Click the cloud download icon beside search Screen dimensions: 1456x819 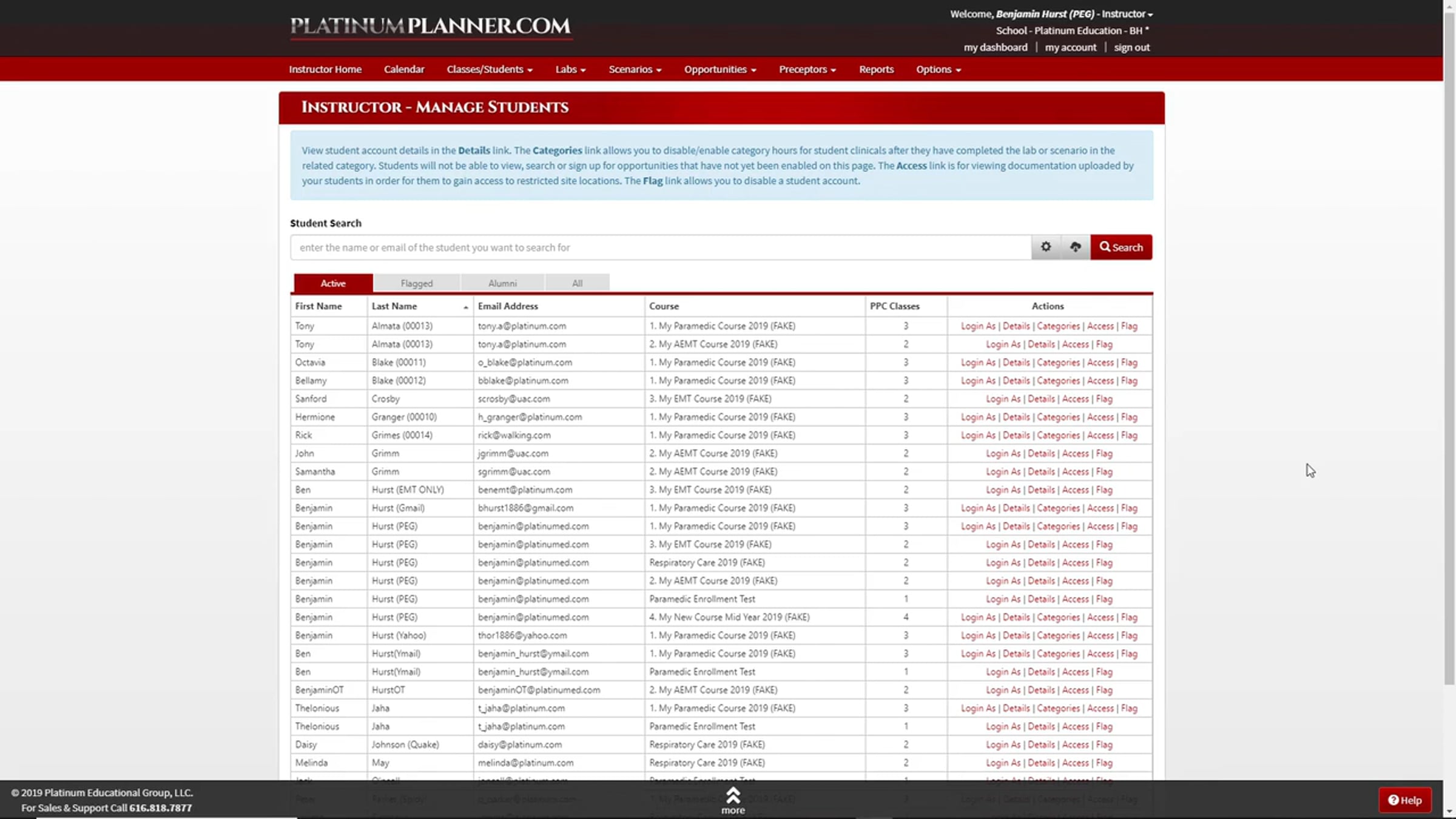point(1075,247)
